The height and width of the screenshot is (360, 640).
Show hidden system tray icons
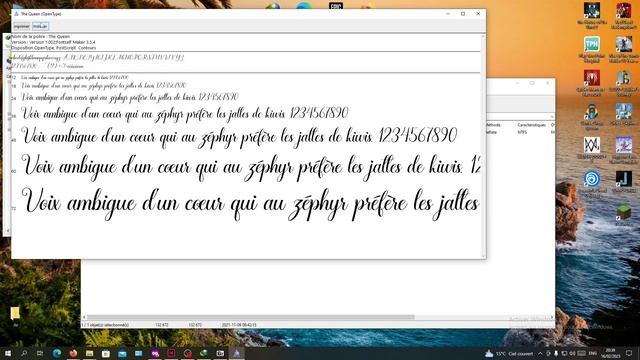click(540, 353)
